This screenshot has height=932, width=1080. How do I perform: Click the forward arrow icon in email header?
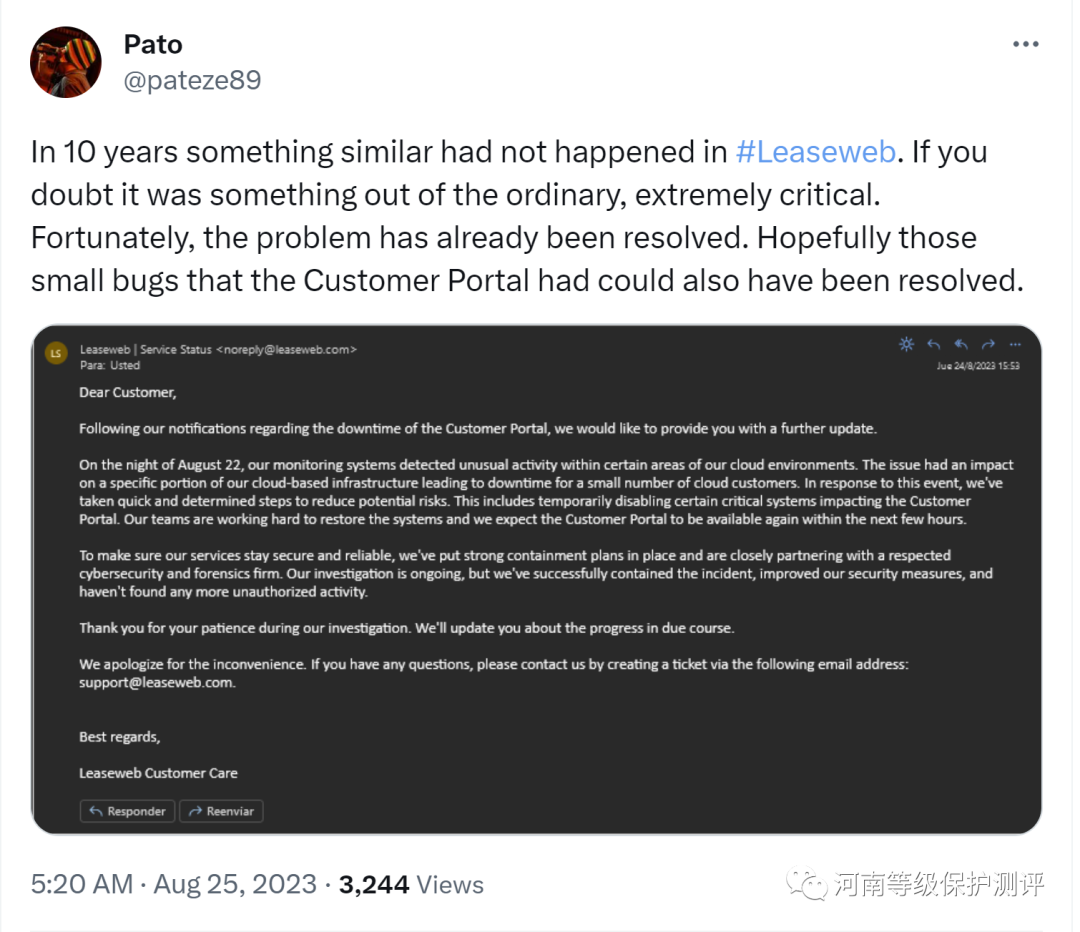(x=988, y=345)
